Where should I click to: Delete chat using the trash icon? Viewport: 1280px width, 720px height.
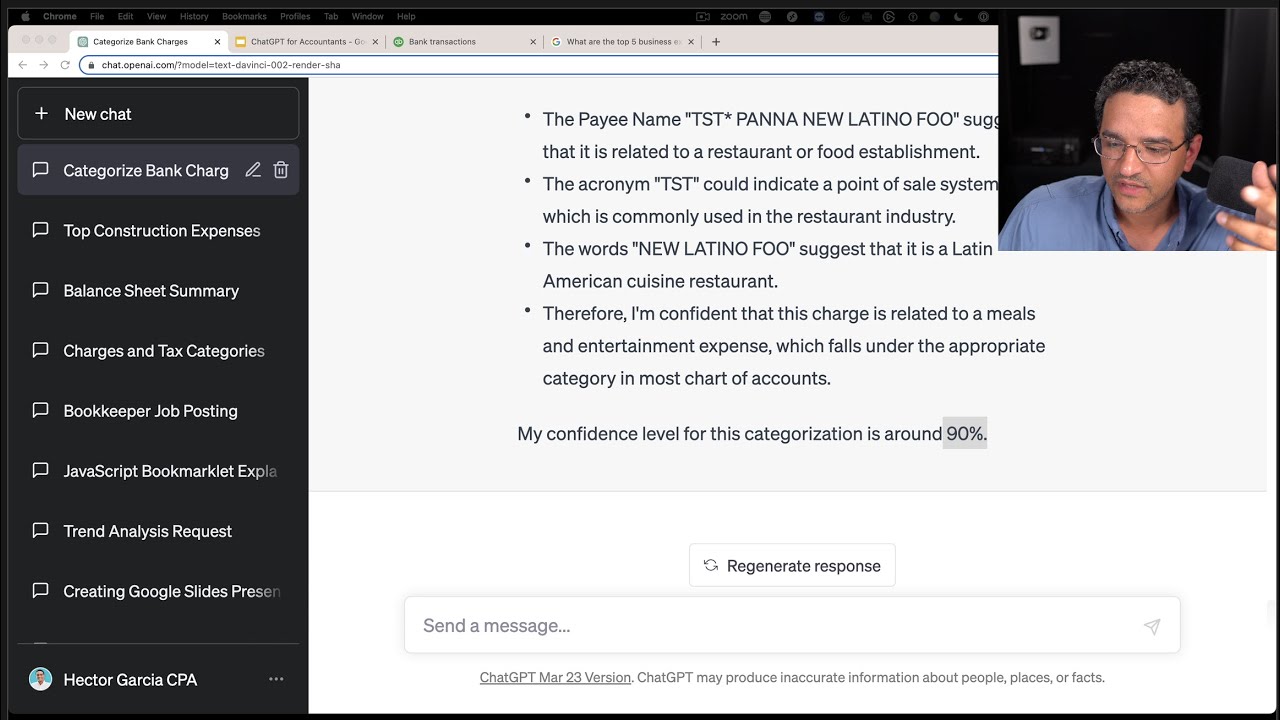coord(281,170)
